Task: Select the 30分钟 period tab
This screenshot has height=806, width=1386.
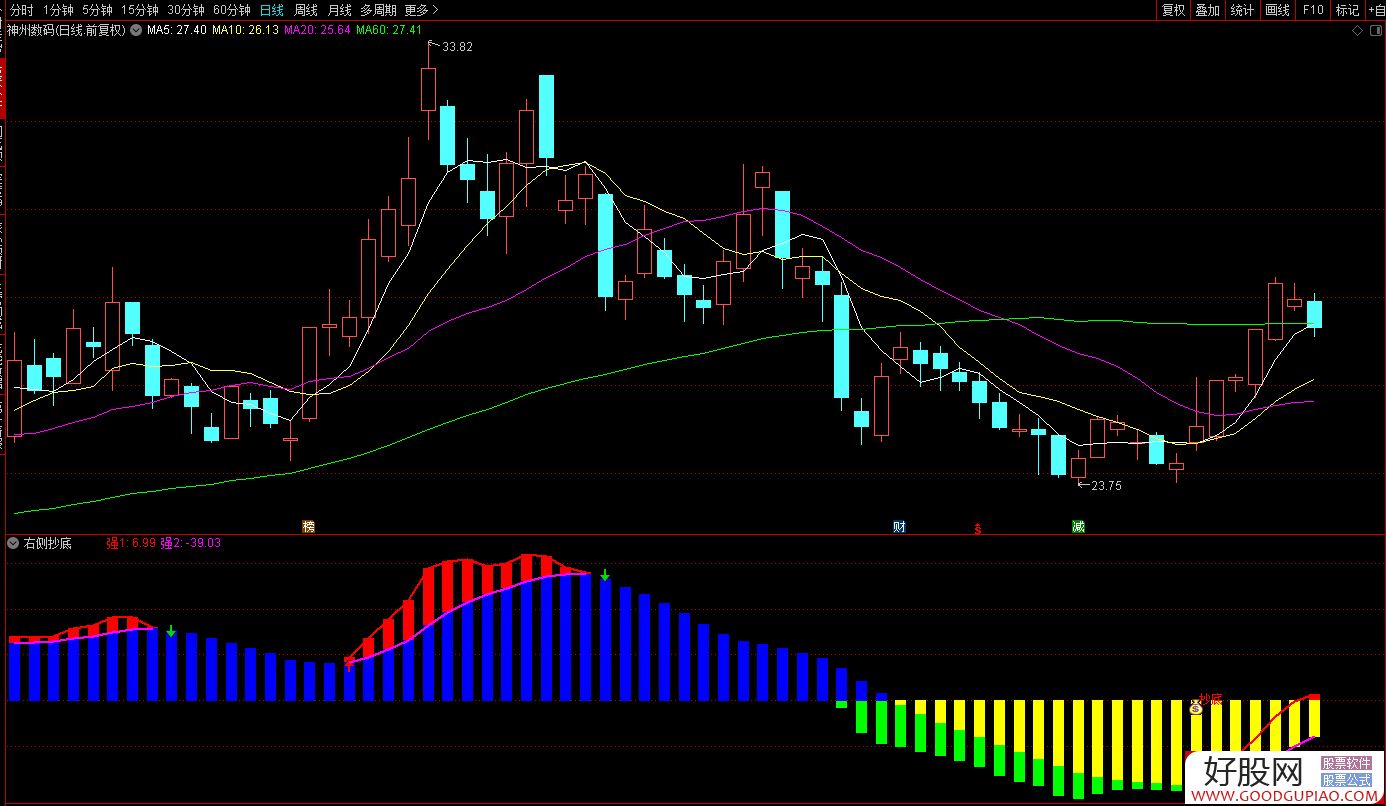Action: point(186,10)
